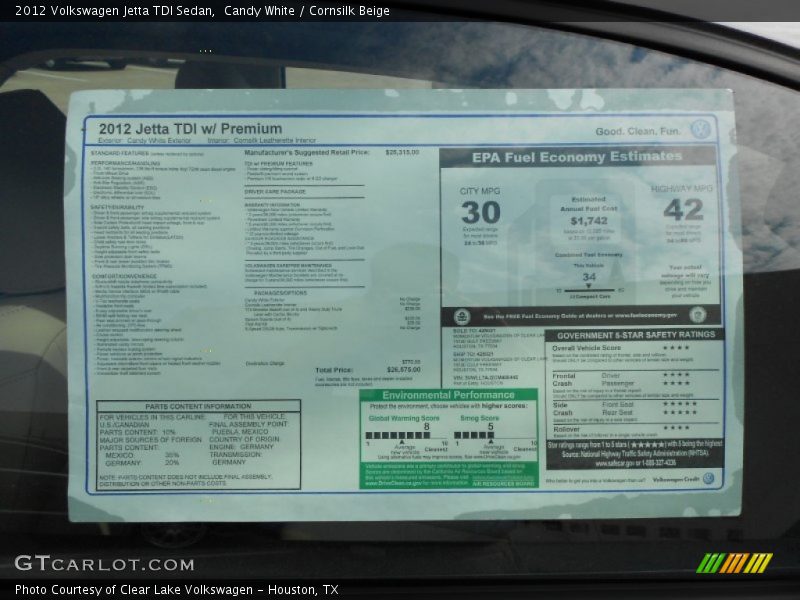
Task: Click the "2012 Jetta TDI w/ Premium" heading
Action: point(190,129)
